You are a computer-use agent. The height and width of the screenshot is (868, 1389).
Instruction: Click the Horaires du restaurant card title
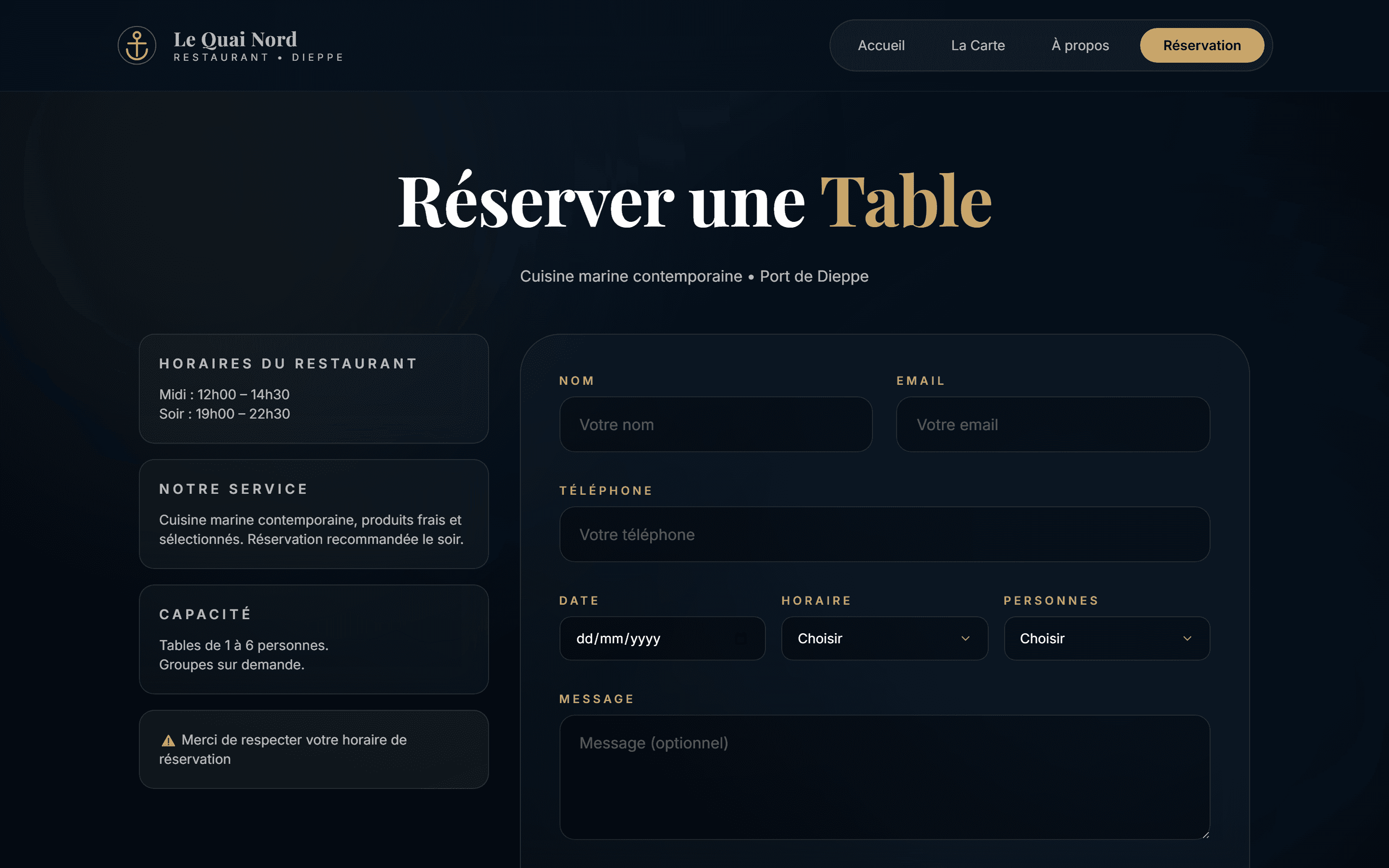288,364
